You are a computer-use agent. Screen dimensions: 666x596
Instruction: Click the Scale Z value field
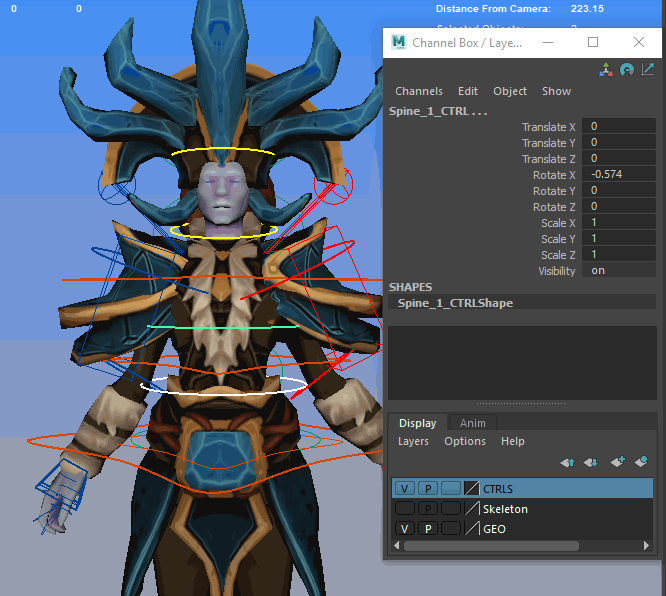click(x=619, y=254)
